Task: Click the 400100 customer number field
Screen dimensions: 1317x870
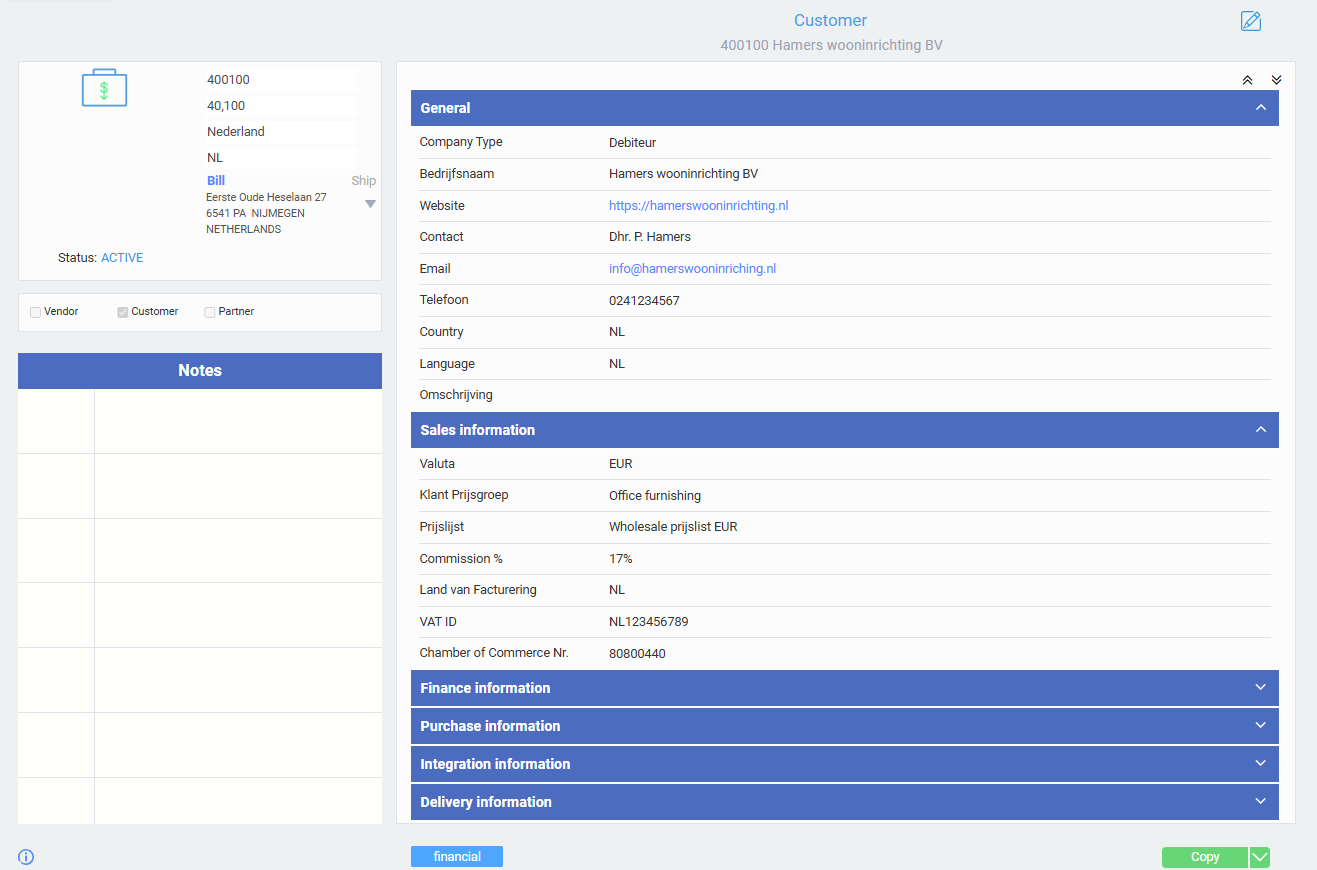Action: (281, 80)
